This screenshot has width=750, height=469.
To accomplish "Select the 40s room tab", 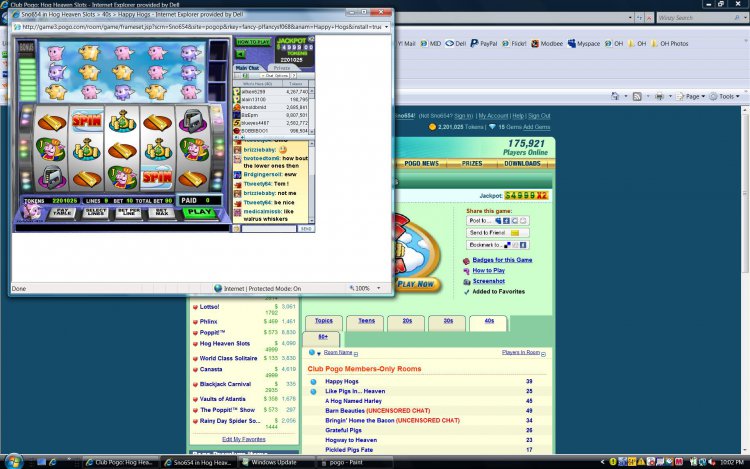I will point(489,322).
